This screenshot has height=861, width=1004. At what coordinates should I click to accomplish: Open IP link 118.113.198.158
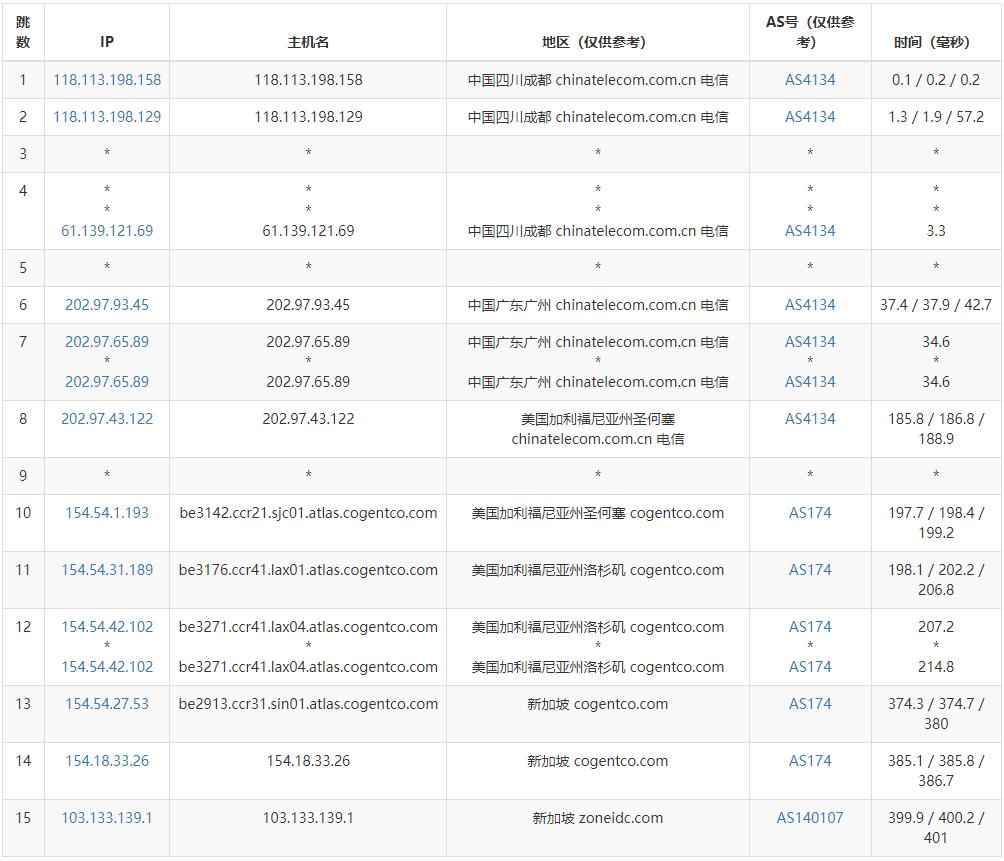(107, 80)
